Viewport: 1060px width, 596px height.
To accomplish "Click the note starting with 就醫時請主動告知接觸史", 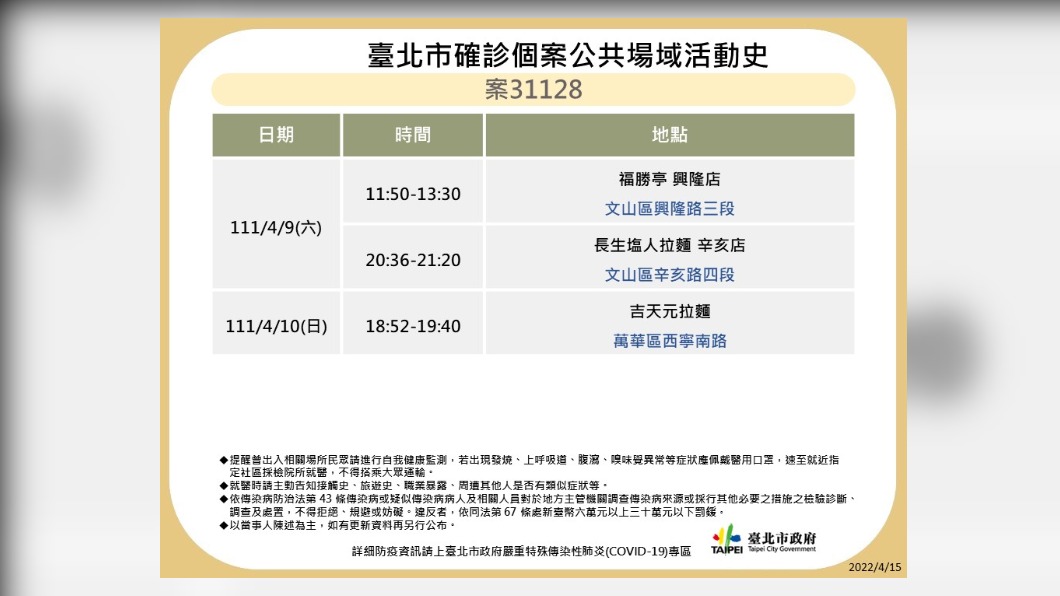I will (414, 486).
